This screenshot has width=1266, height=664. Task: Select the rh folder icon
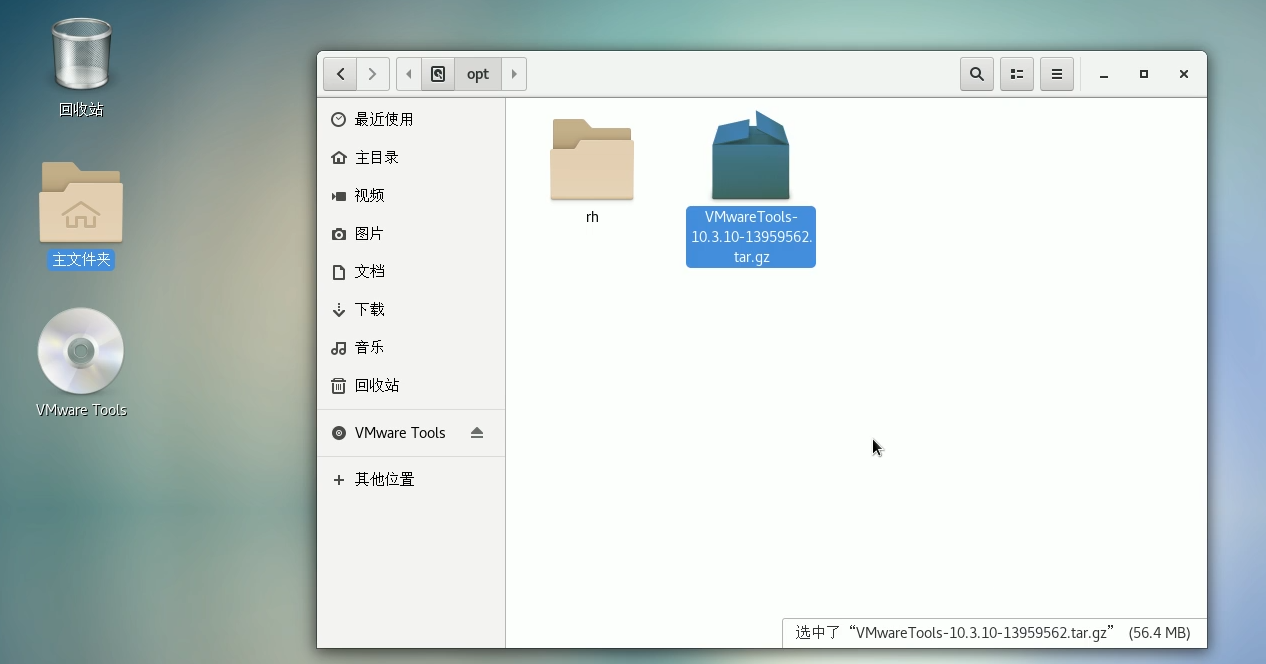coord(592,159)
